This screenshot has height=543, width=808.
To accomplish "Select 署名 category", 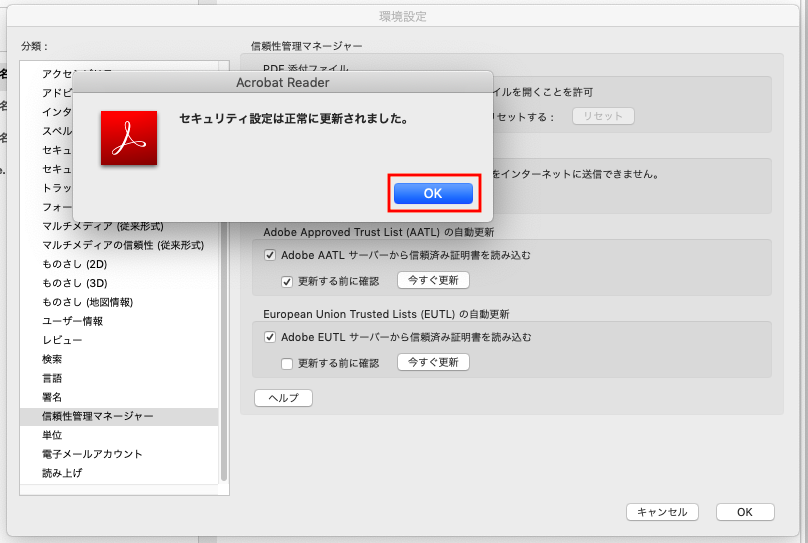I will [119, 397].
